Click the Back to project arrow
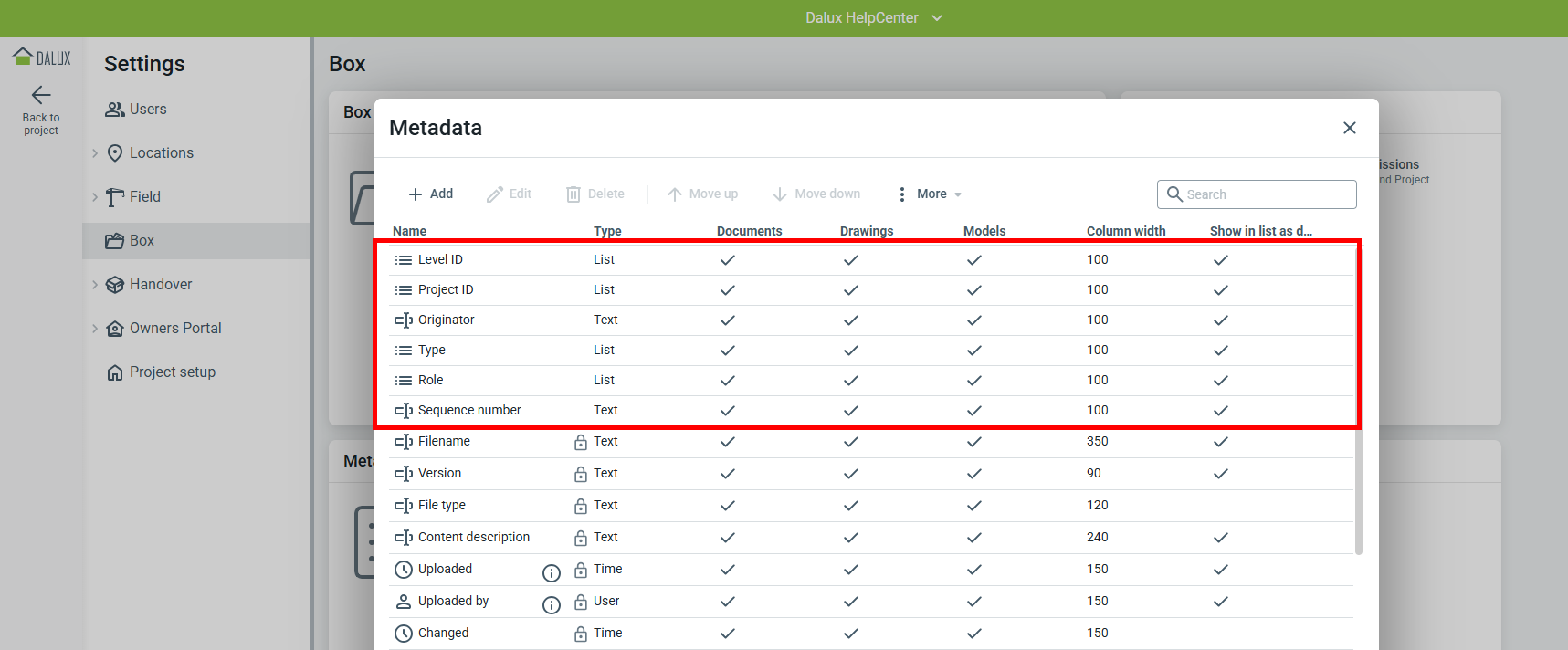 (x=41, y=95)
